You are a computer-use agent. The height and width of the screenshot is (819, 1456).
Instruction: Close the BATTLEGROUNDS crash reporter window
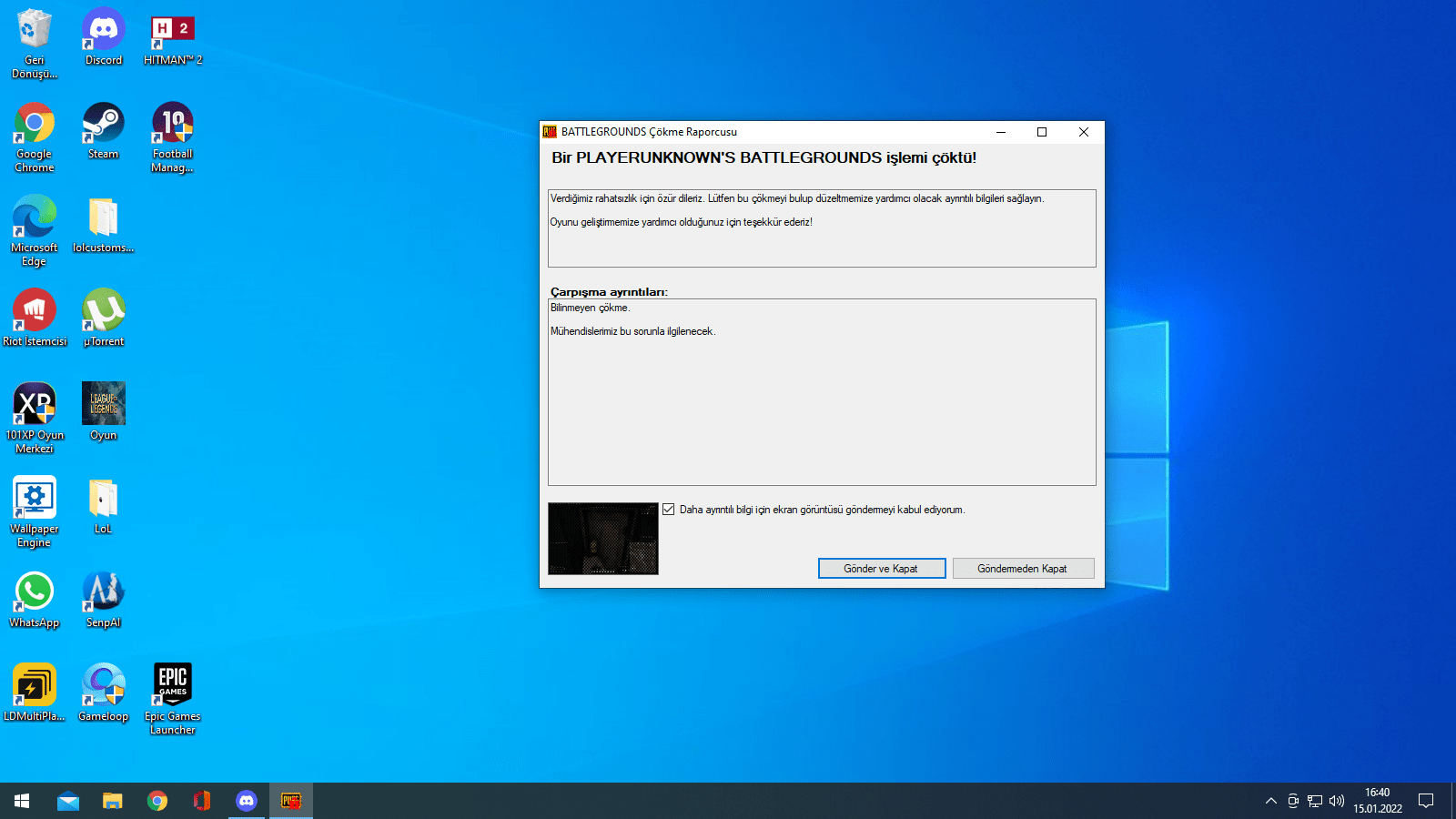[x=1084, y=132]
